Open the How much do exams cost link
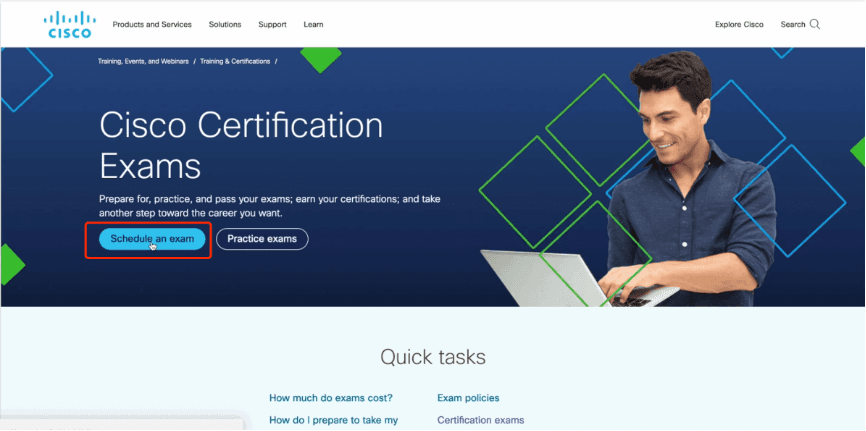This screenshot has height=431, width=866. coord(331,398)
